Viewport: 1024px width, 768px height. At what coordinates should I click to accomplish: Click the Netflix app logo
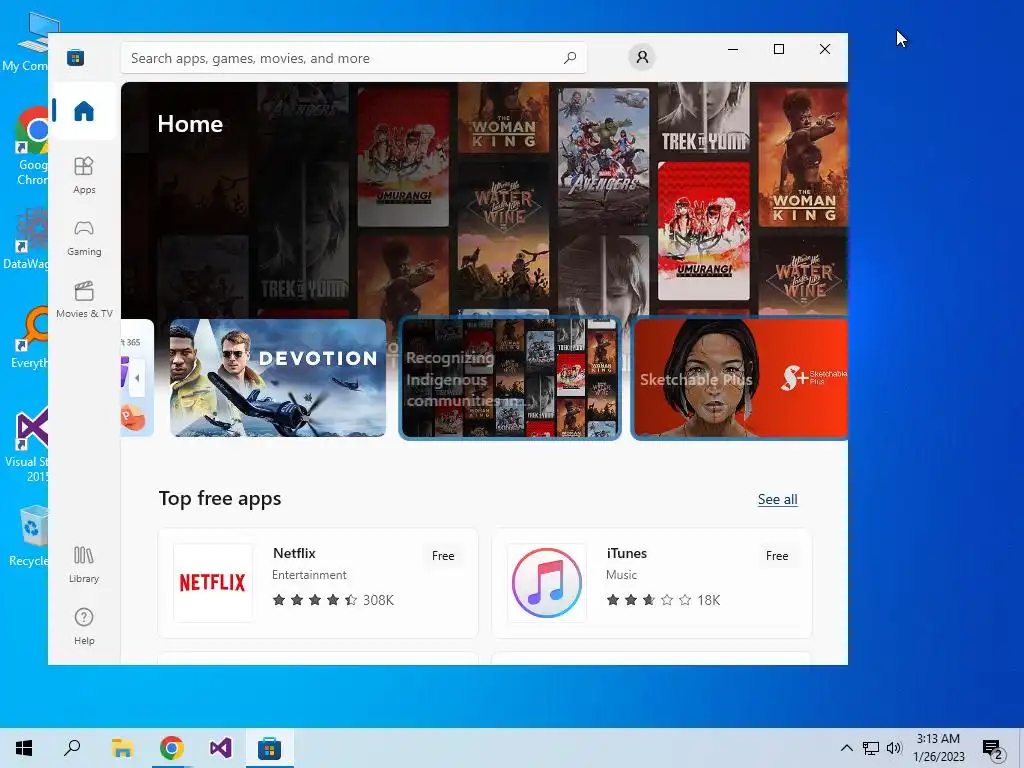coord(212,583)
